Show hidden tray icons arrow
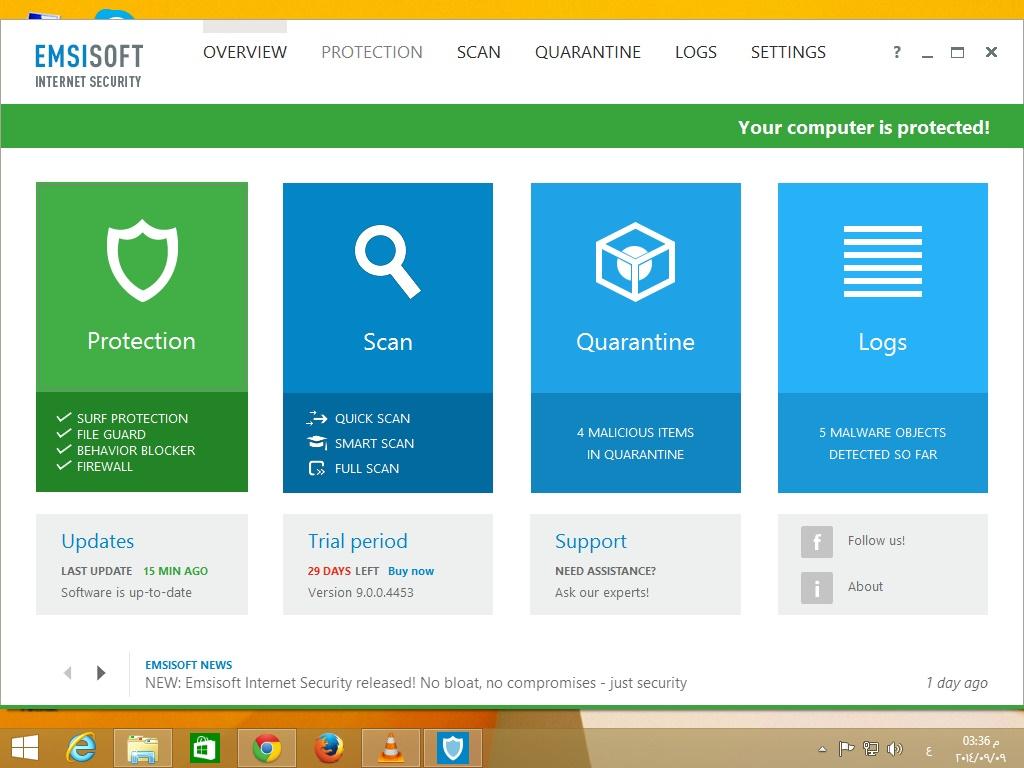 (823, 749)
